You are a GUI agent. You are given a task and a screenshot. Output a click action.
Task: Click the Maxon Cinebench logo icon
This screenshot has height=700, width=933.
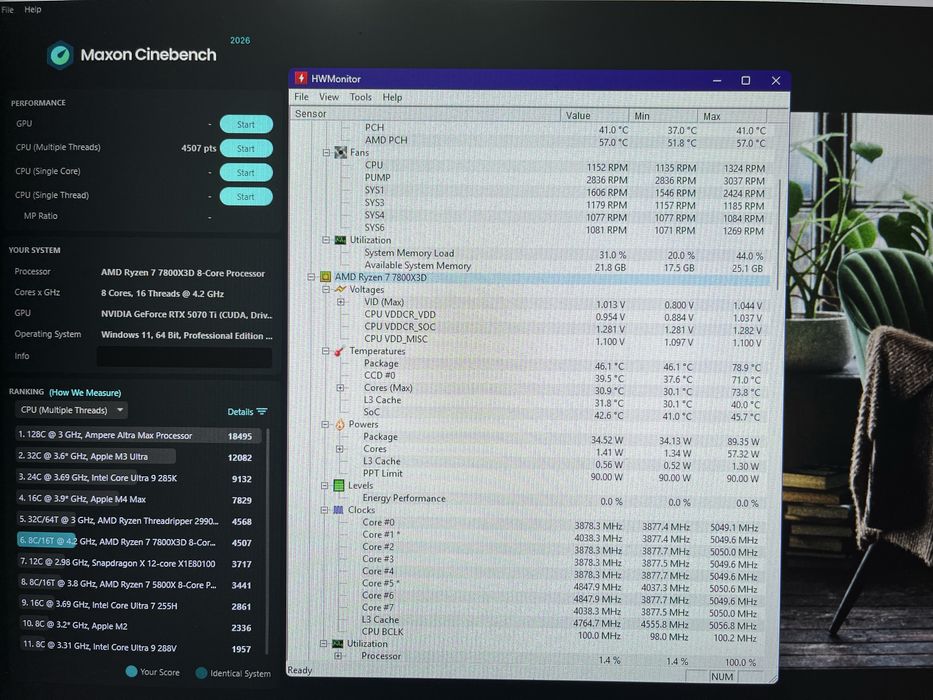pyautogui.click(x=60, y=55)
